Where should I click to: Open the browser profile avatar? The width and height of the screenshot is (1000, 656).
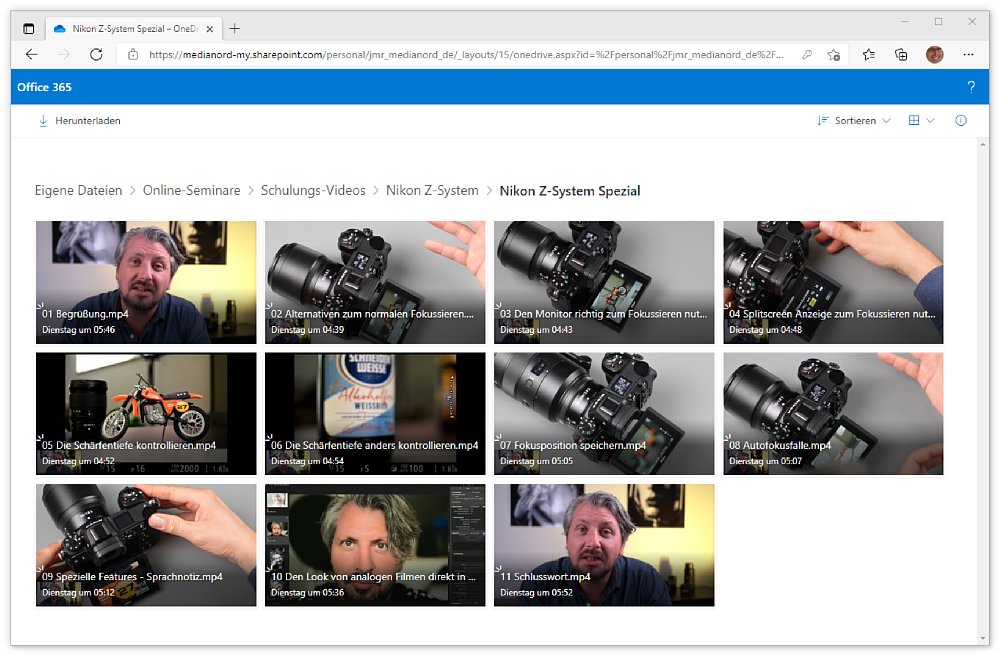coord(934,55)
